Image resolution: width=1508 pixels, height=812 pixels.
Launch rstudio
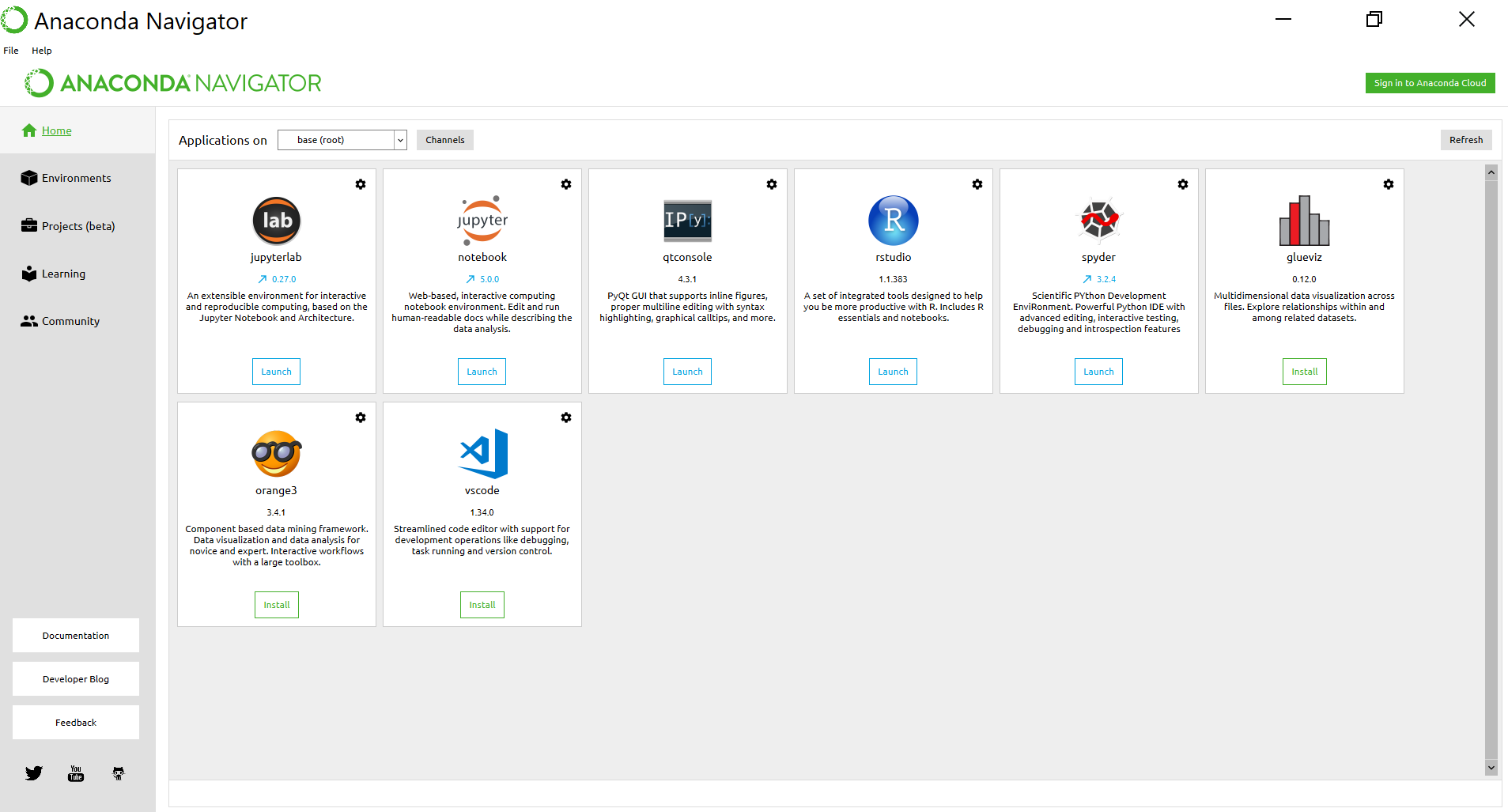[894, 372]
